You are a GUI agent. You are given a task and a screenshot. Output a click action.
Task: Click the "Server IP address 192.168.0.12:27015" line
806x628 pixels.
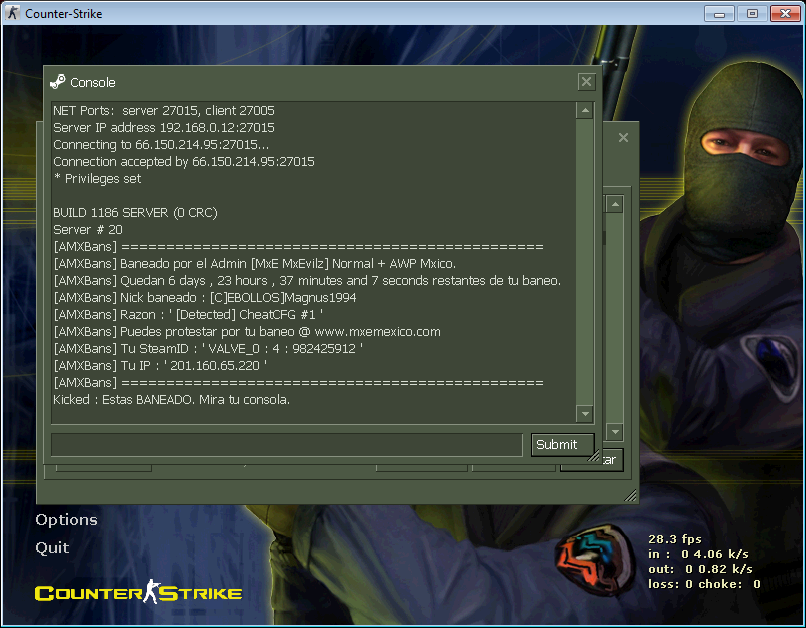(x=164, y=127)
